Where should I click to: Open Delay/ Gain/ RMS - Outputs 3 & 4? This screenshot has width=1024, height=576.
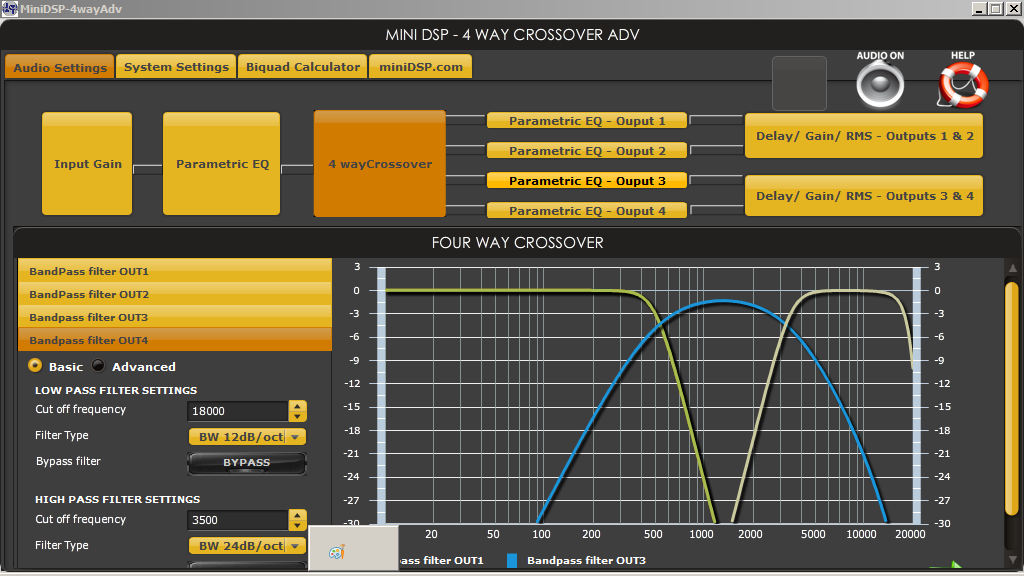pyautogui.click(x=864, y=196)
